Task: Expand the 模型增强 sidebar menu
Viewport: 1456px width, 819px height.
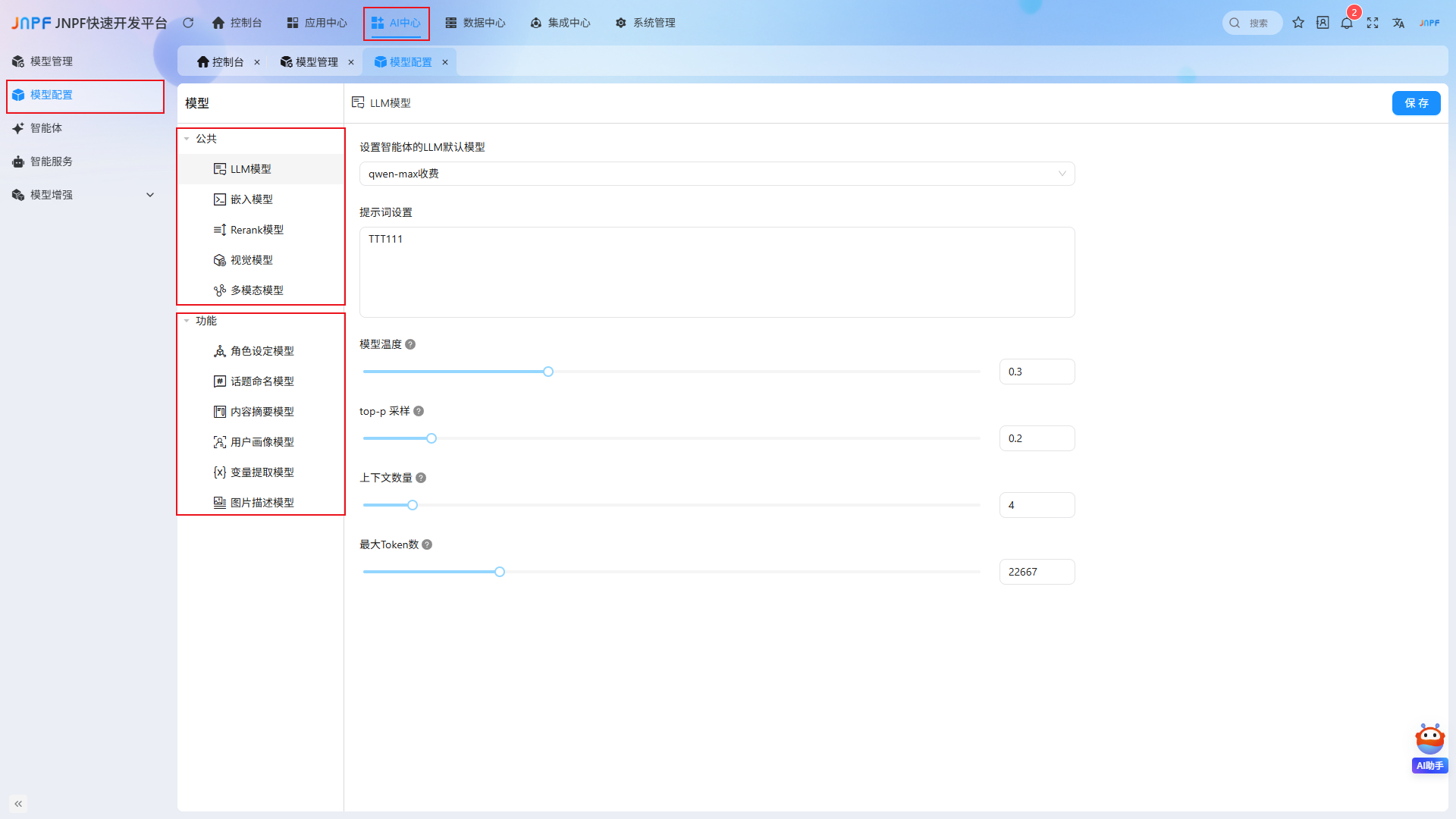Action: (83, 195)
